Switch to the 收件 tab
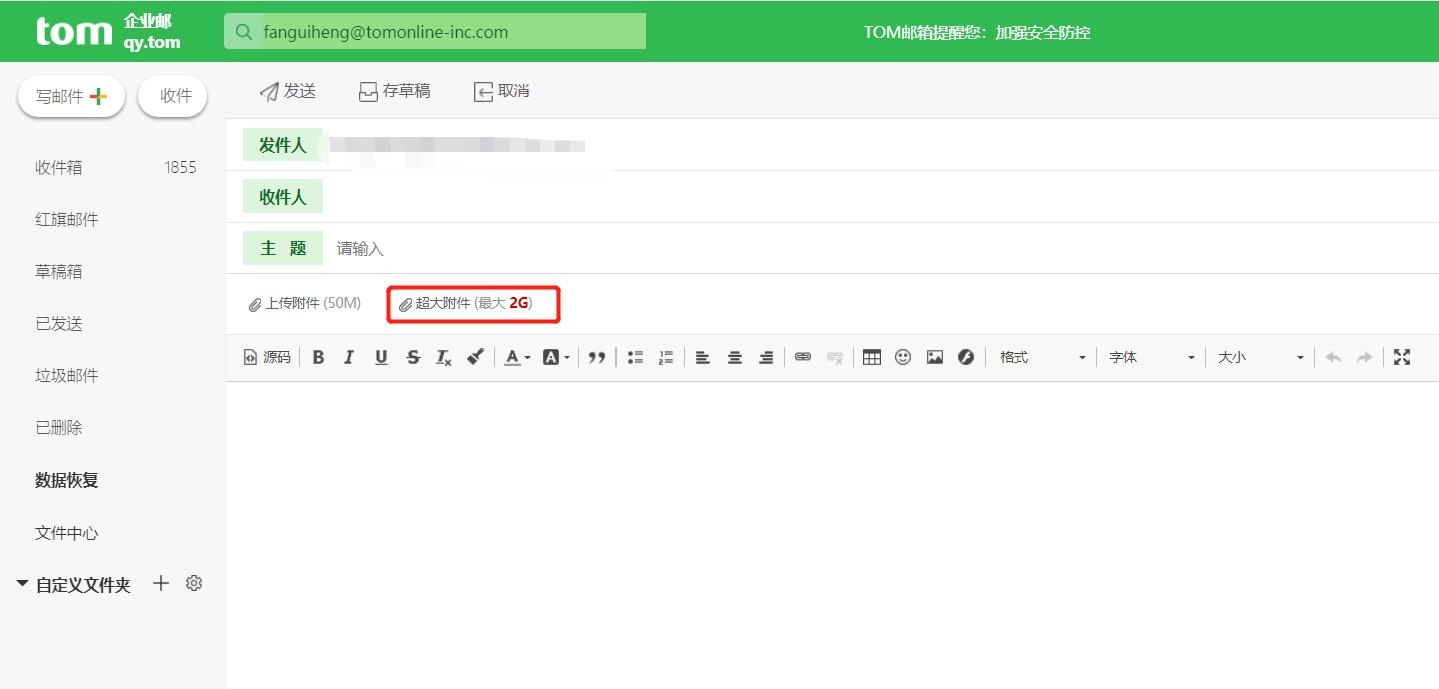This screenshot has width=1439, height=689. coord(172,95)
